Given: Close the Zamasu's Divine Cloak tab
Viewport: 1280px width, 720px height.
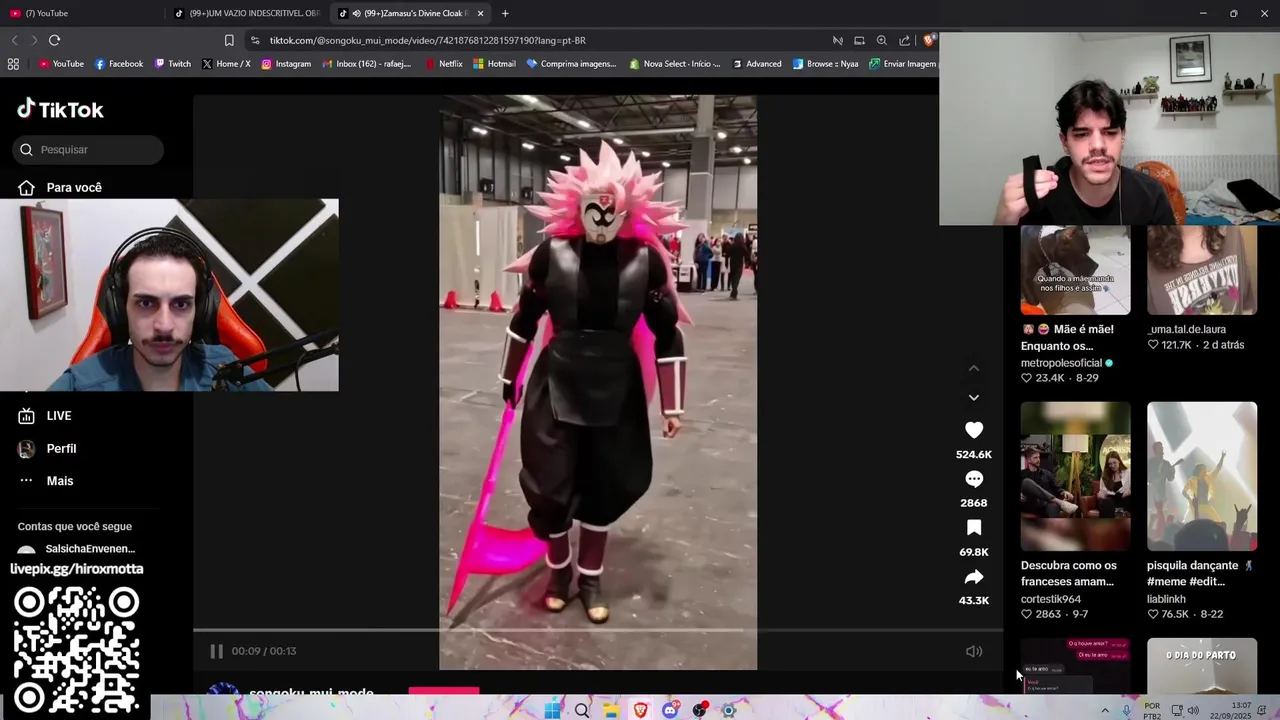Looking at the screenshot, I should click(x=481, y=13).
